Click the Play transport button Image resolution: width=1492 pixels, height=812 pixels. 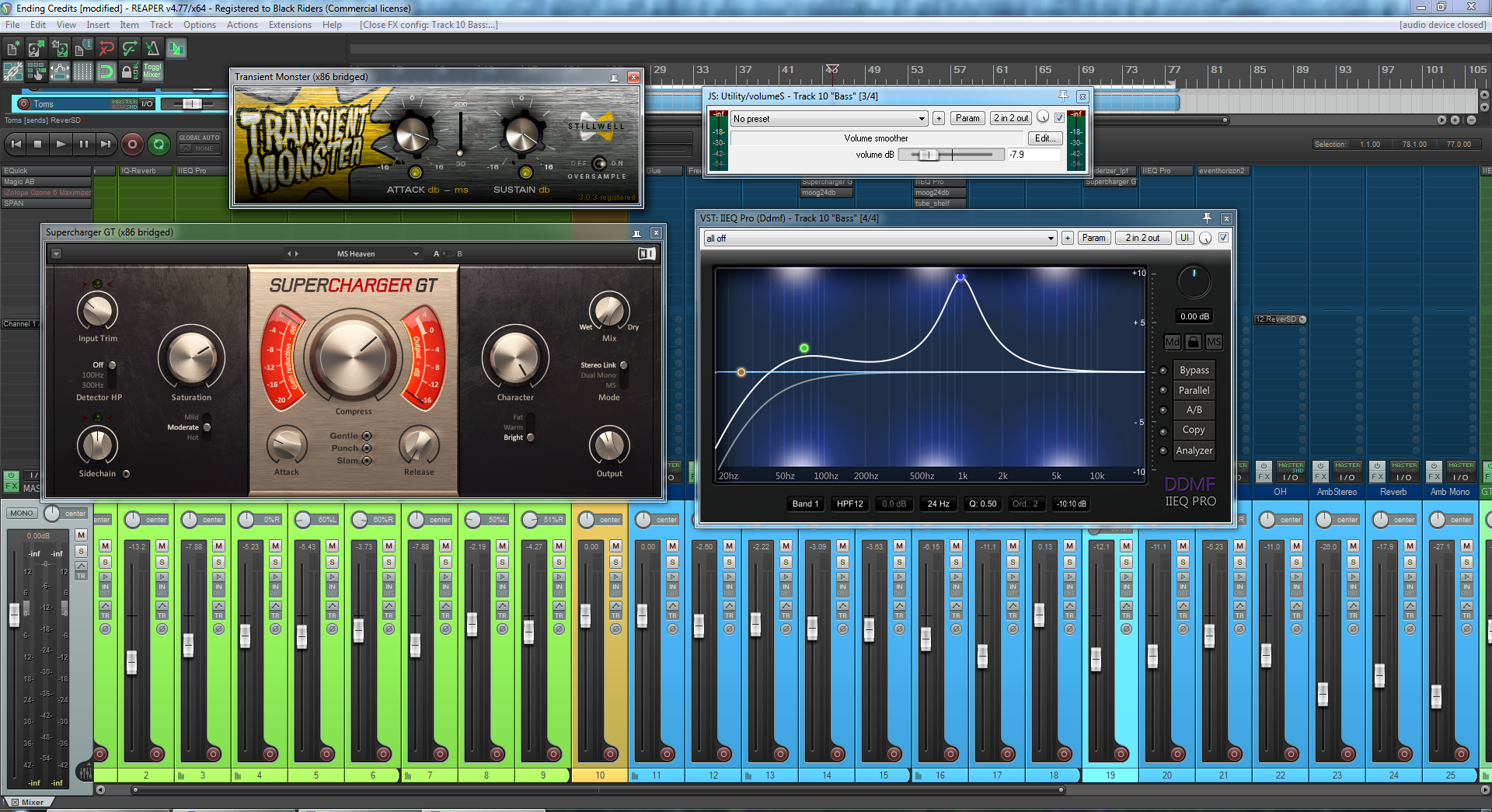(61, 144)
